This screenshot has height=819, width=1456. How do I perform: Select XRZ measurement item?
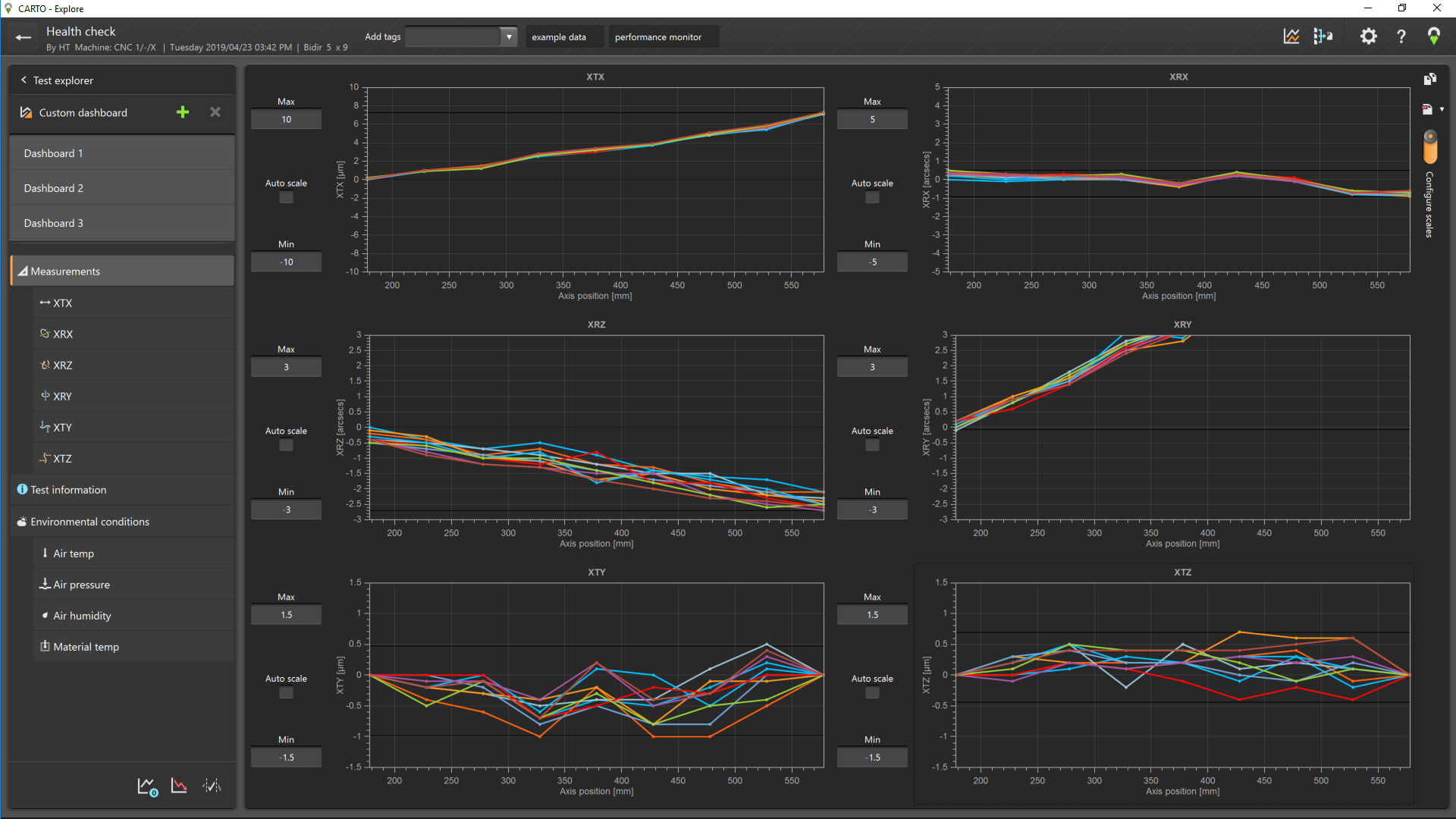click(62, 365)
